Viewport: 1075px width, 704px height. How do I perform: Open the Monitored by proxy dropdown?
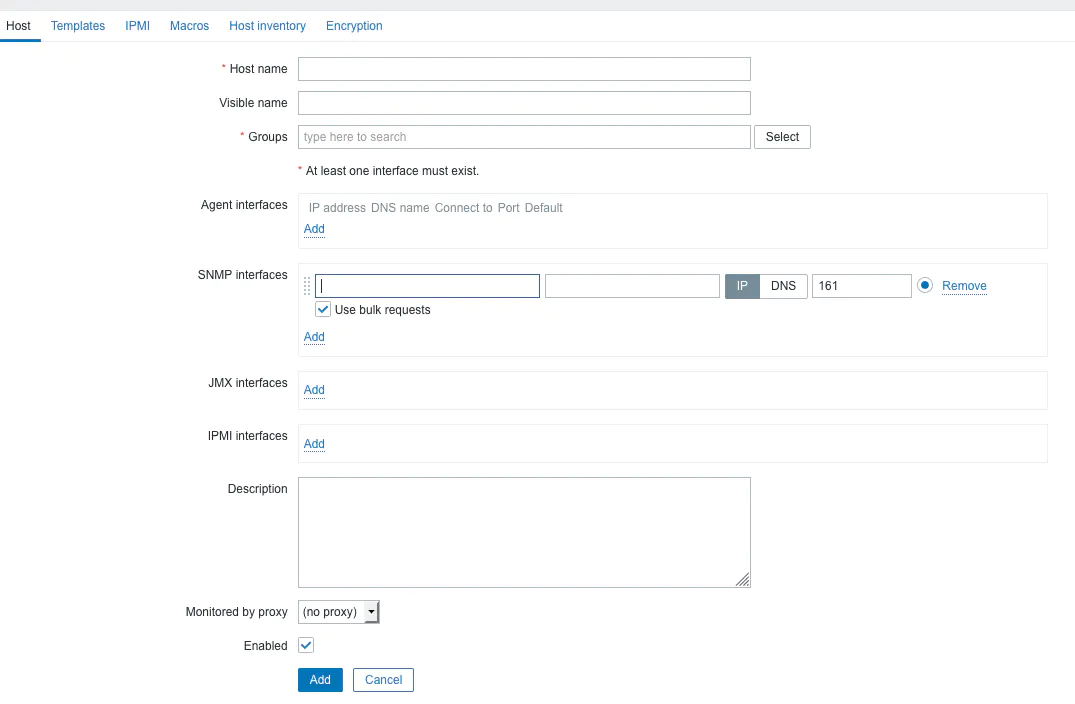click(x=339, y=612)
